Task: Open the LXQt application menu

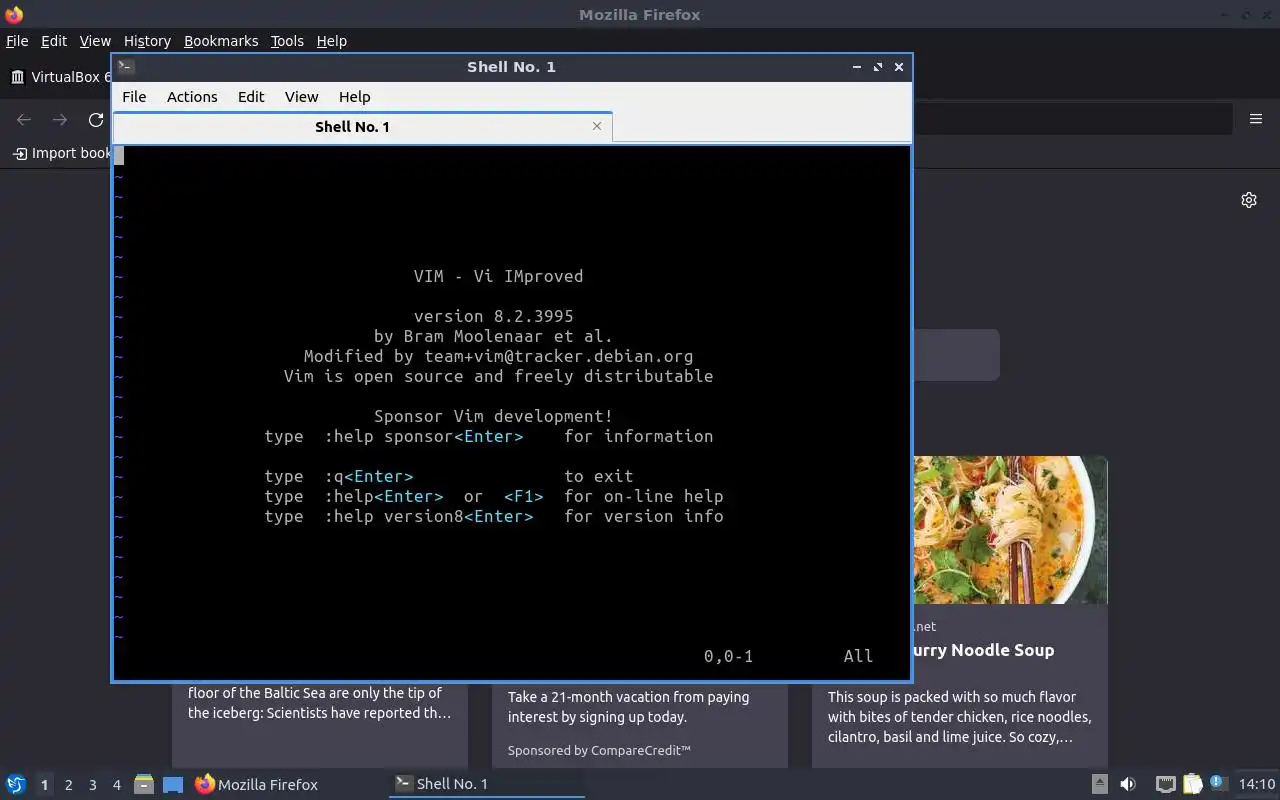Action: (15, 784)
